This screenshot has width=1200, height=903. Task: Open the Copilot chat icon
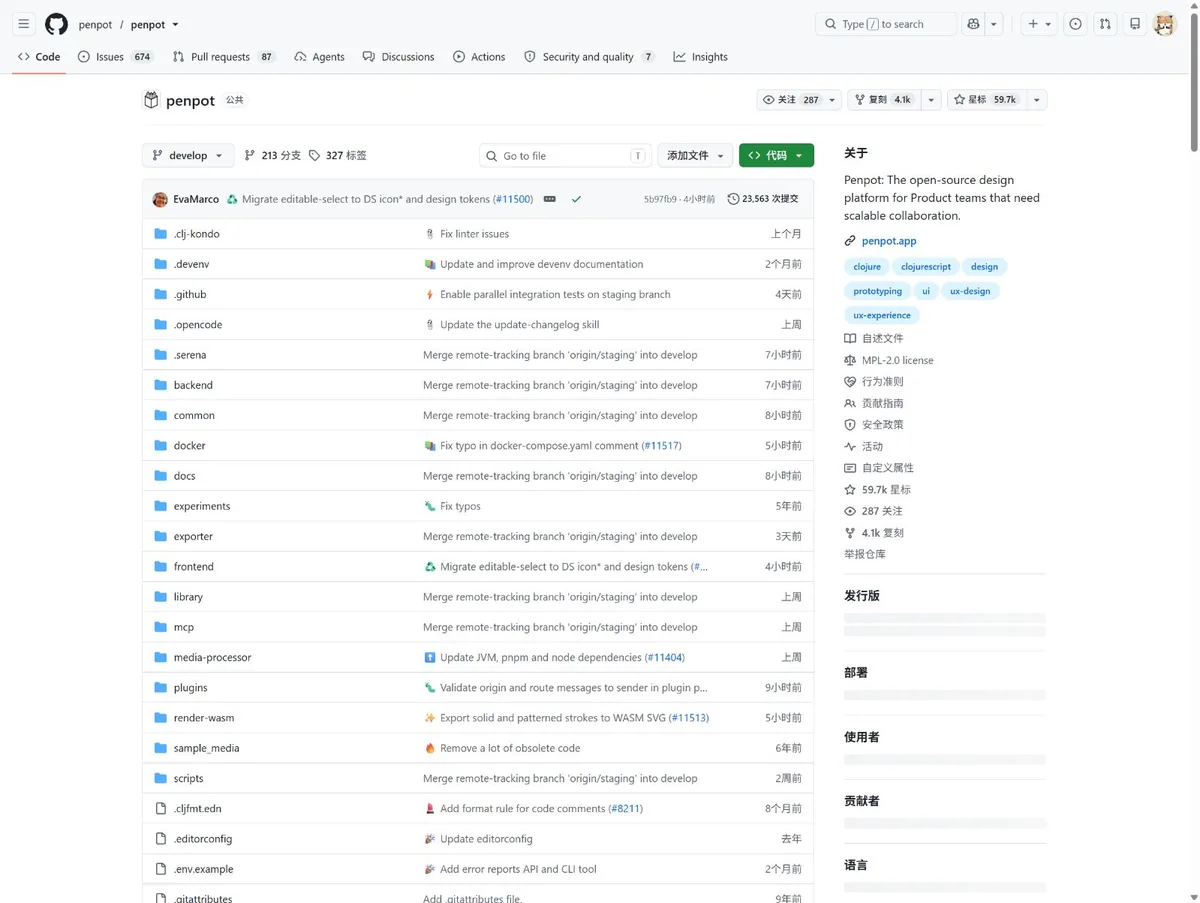(x=973, y=24)
